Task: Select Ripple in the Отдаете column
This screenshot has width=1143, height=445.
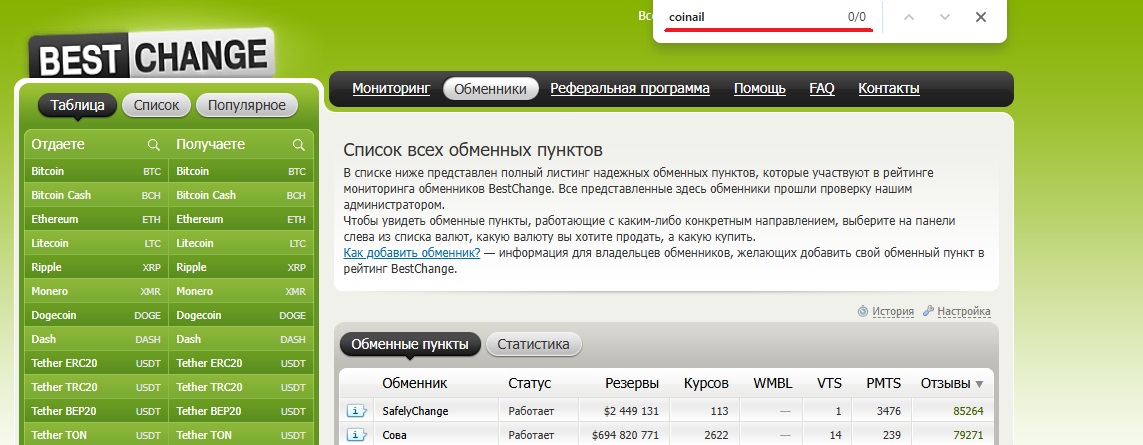Action: [96, 268]
